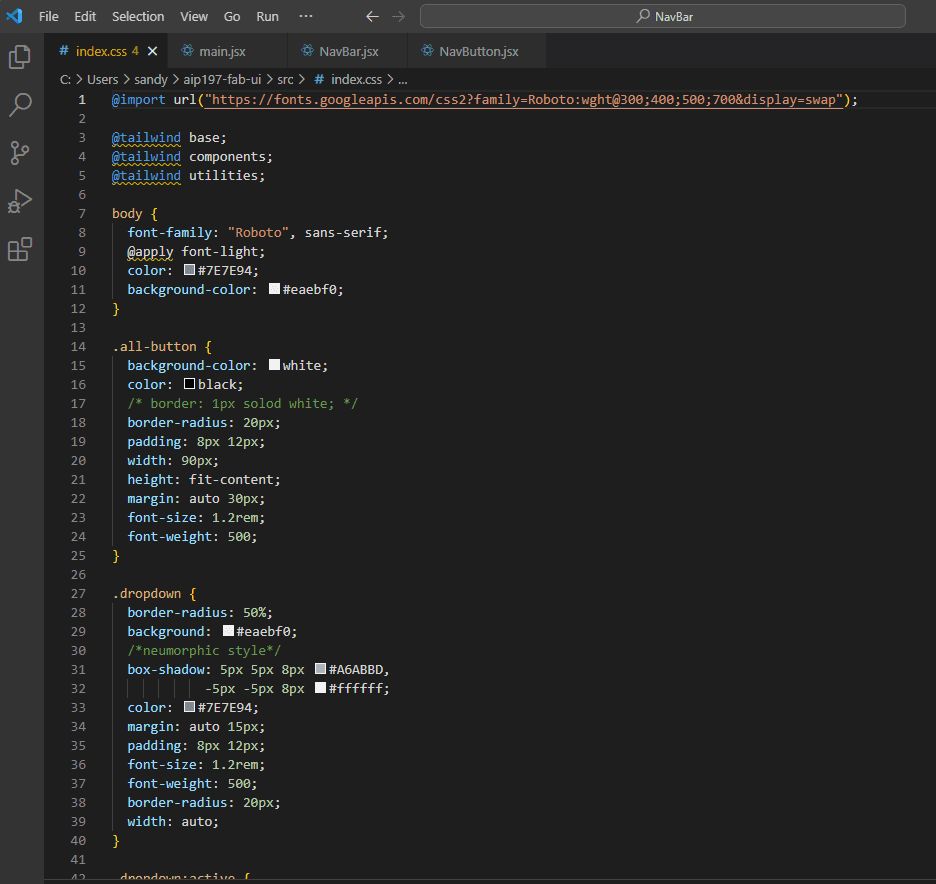Click the NavBar command center search box
This screenshot has height=884, width=936.
pos(662,16)
